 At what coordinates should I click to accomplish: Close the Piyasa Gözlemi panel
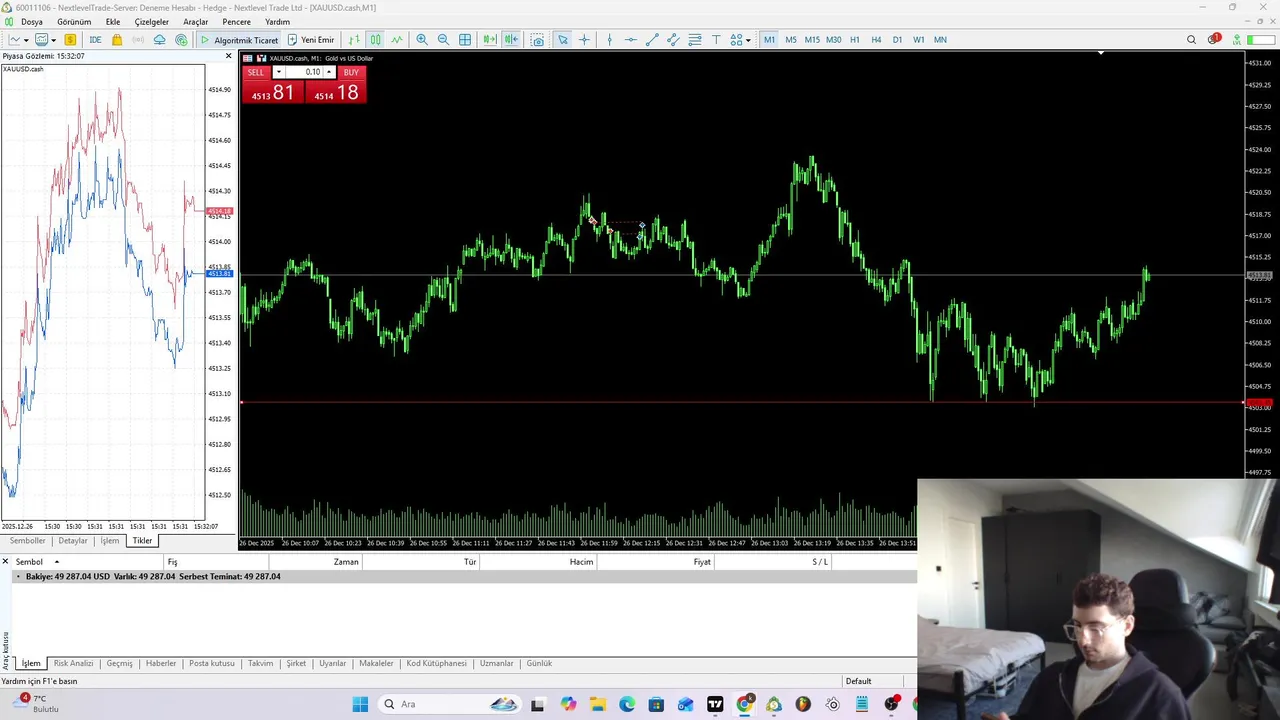228,56
